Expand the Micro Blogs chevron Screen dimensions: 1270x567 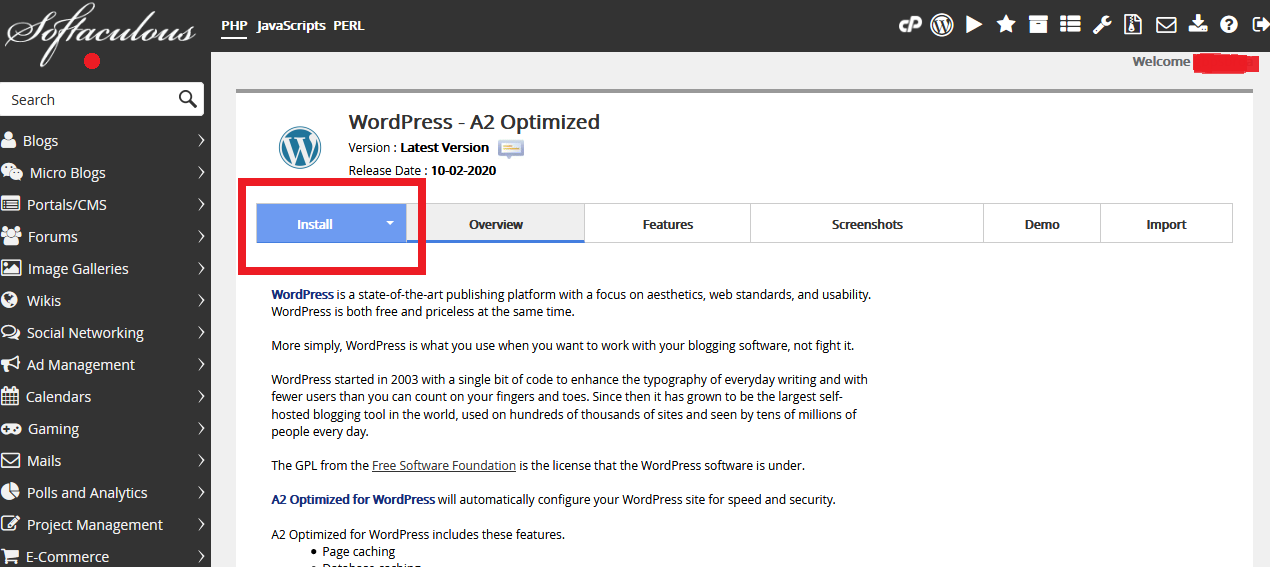[201, 172]
